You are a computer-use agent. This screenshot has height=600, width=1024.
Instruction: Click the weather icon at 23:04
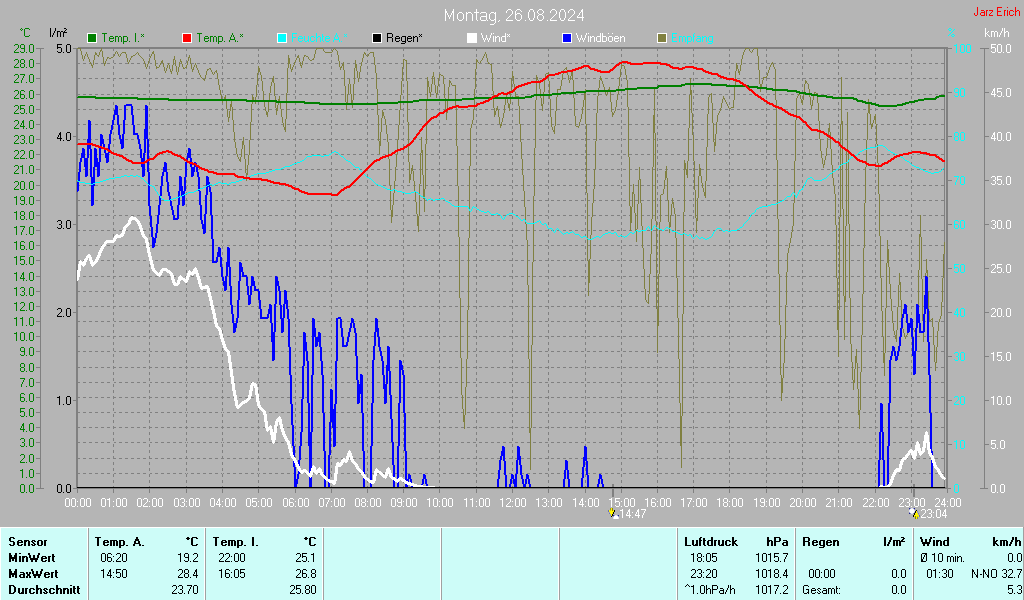click(912, 513)
